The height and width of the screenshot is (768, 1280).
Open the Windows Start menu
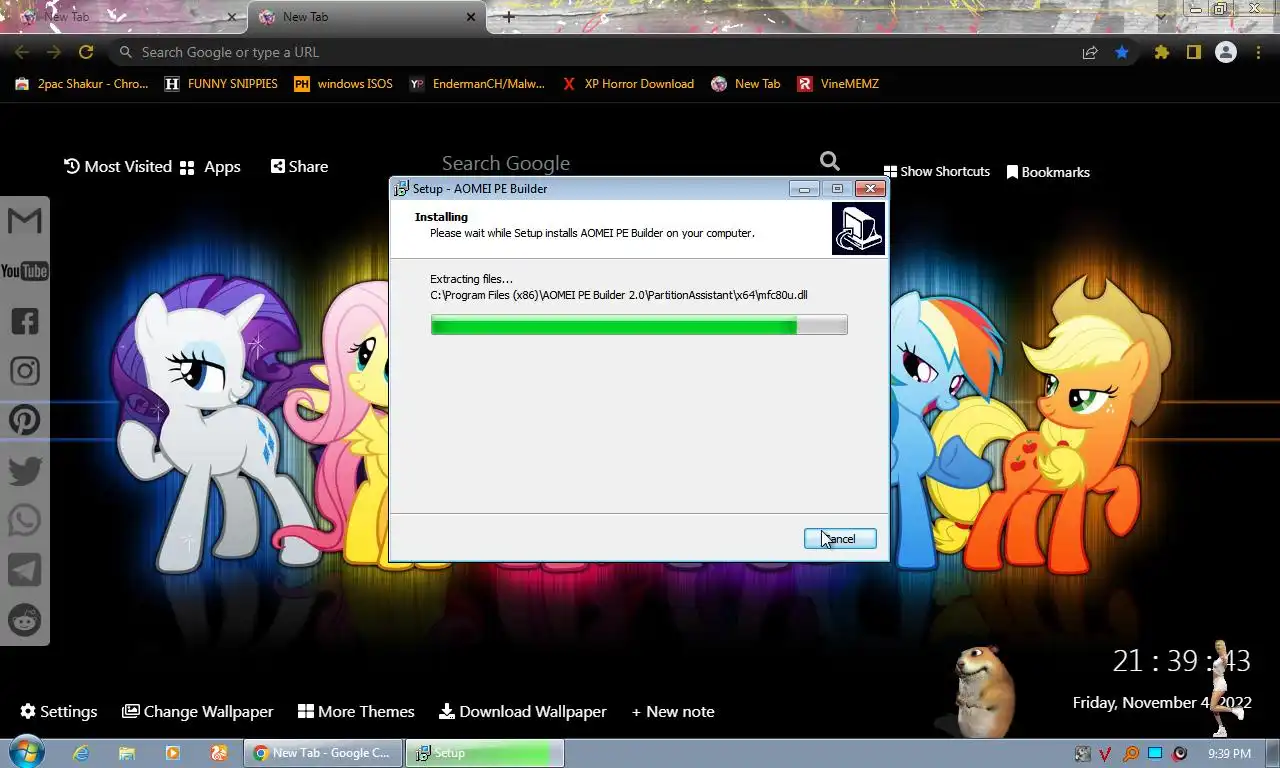(x=27, y=752)
